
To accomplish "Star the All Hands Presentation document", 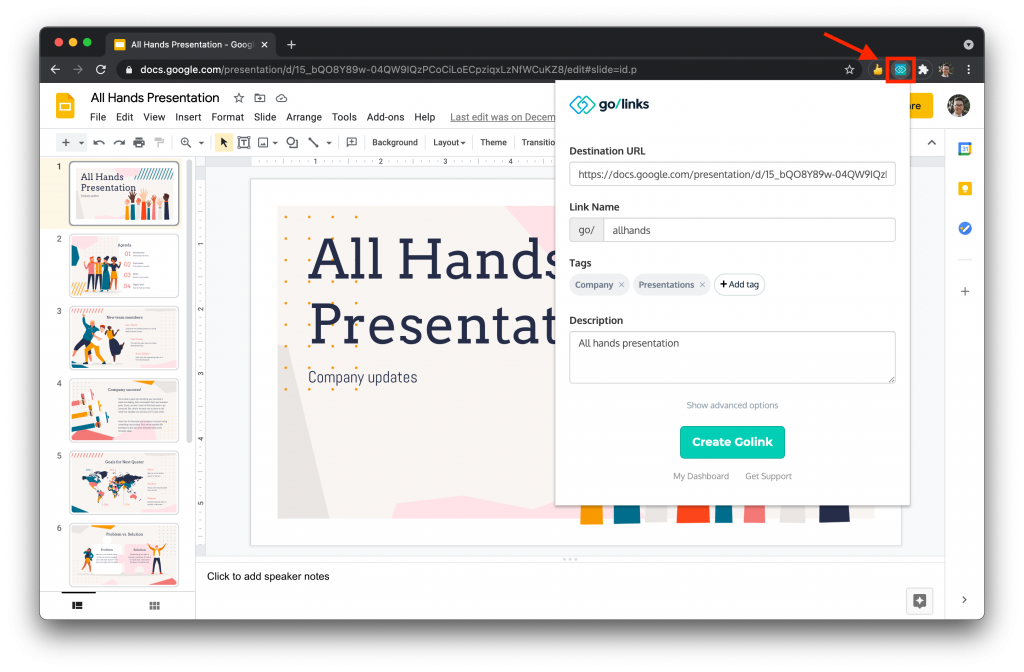I will click(x=238, y=98).
